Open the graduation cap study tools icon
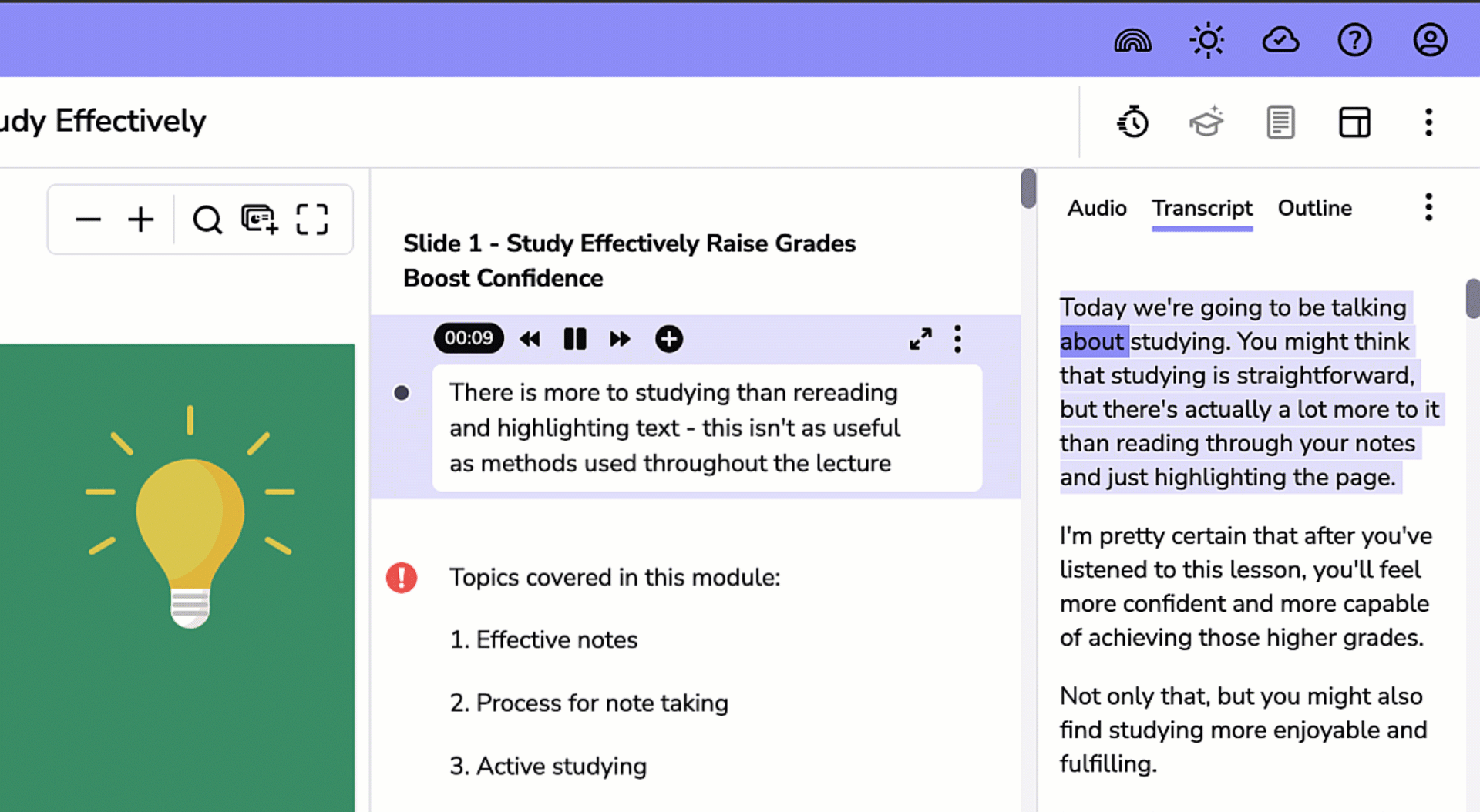Image resolution: width=1480 pixels, height=812 pixels. pos(1206,122)
